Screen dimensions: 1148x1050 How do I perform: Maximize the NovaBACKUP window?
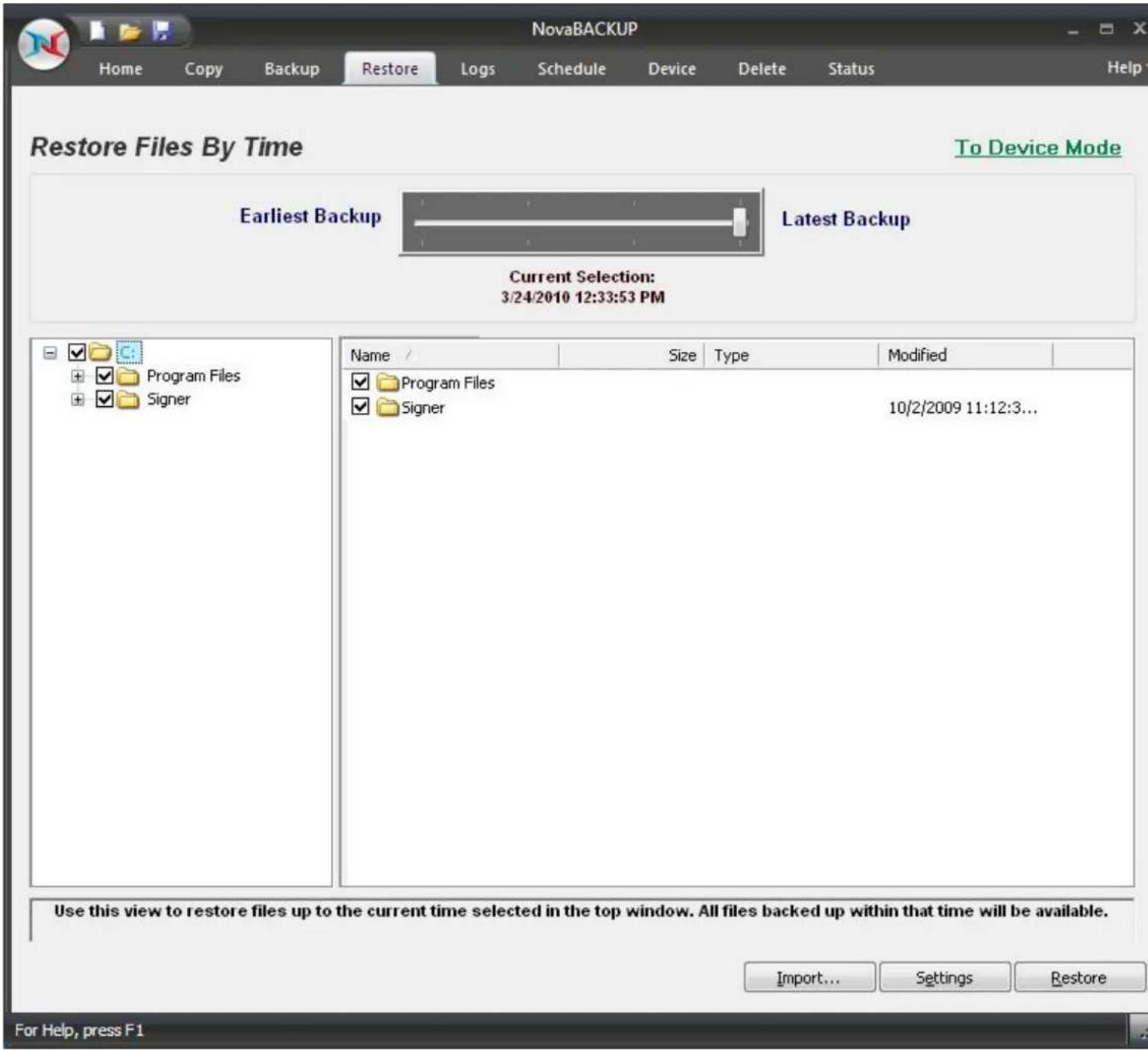[x=1107, y=29]
